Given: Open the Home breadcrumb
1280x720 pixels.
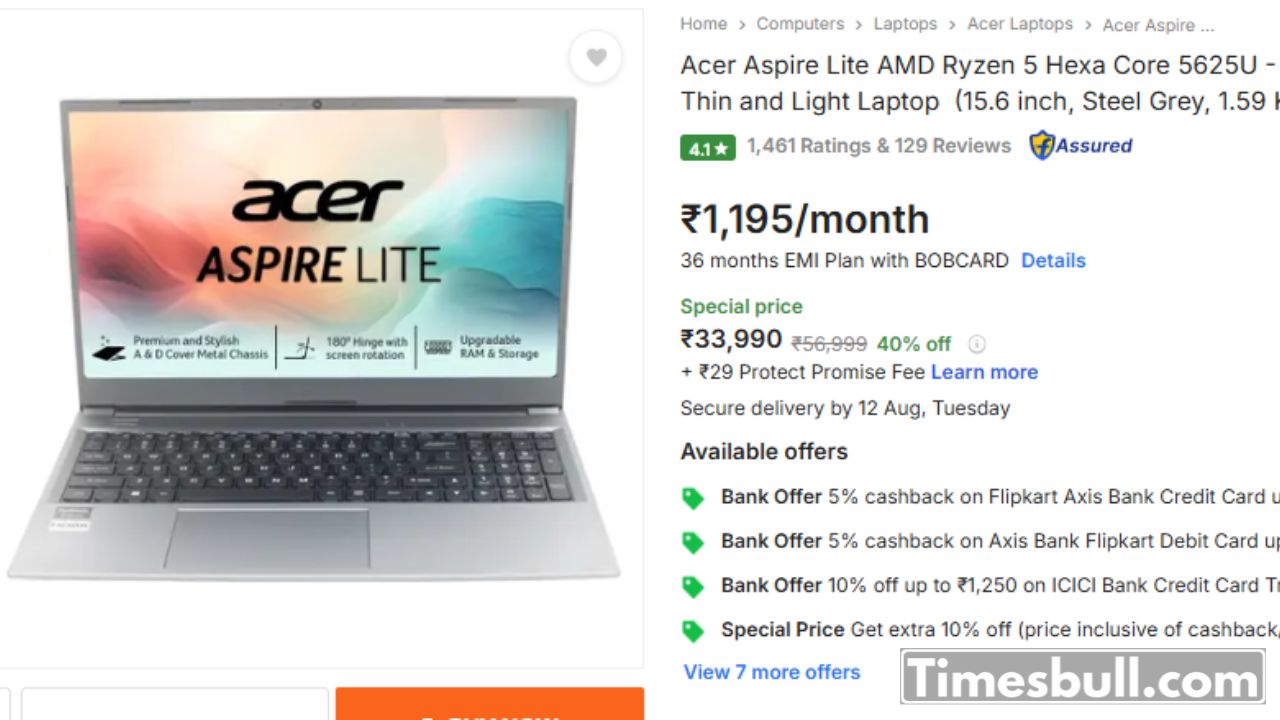Looking at the screenshot, I should click(704, 24).
